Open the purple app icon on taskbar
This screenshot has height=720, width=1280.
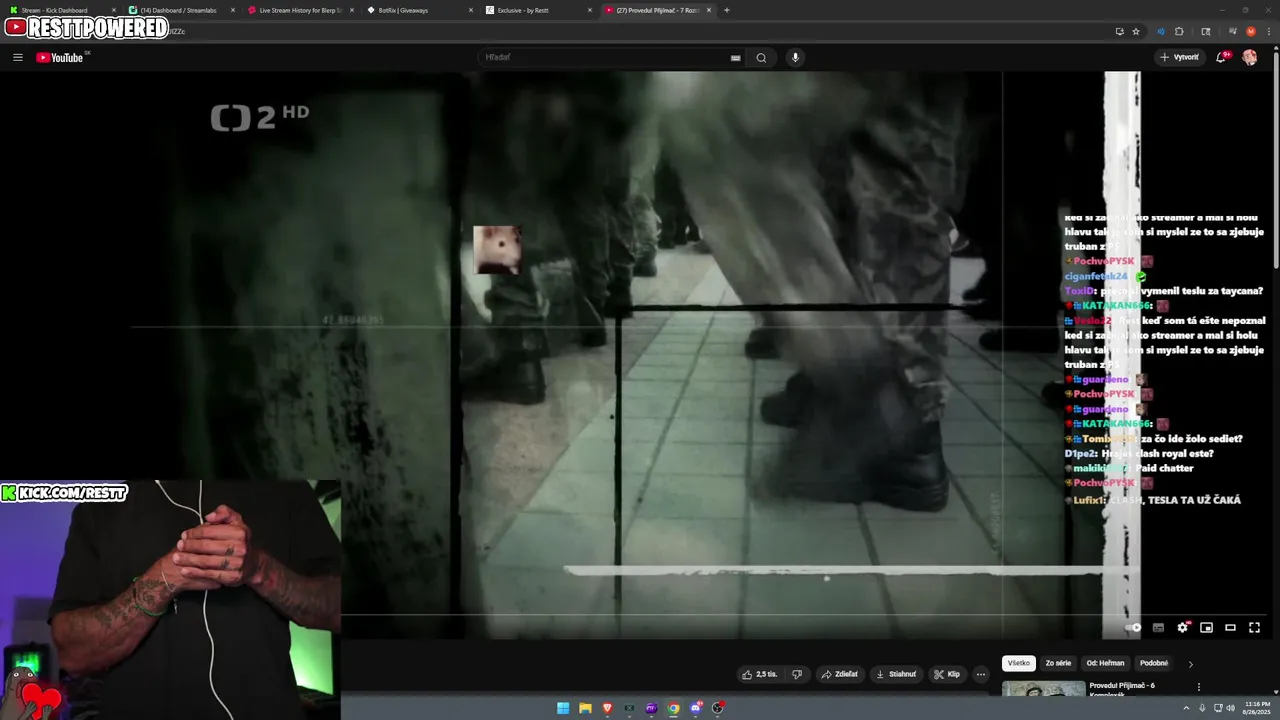651,708
